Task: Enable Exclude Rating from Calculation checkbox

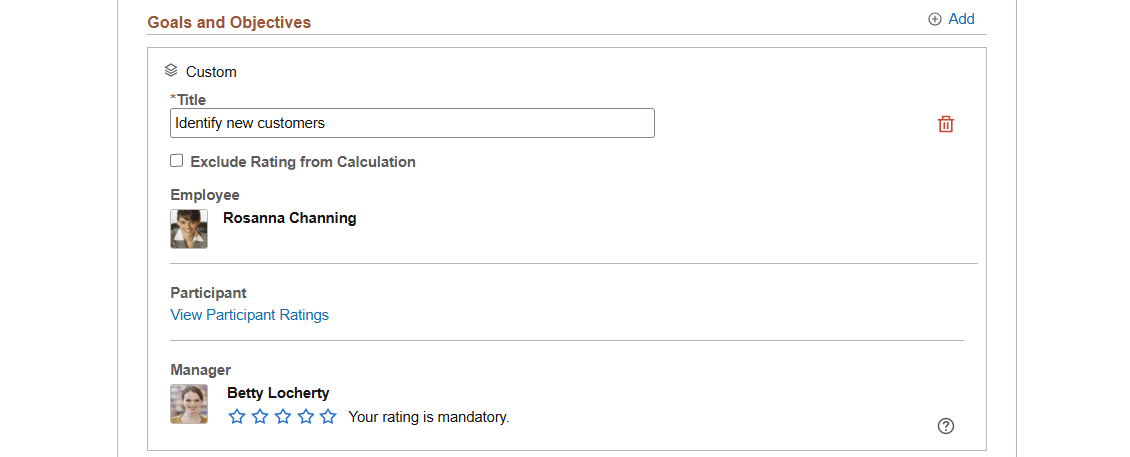Action: click(177, 161)
